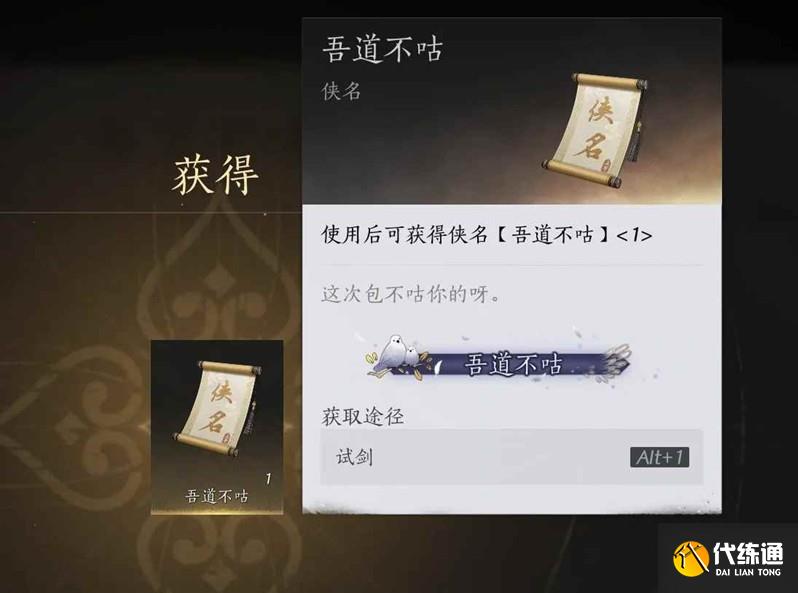The height and width of the screenshot is (593, 798).
Task: Click the small scroll icon in reward card
Action: click(x=217, y=408)
